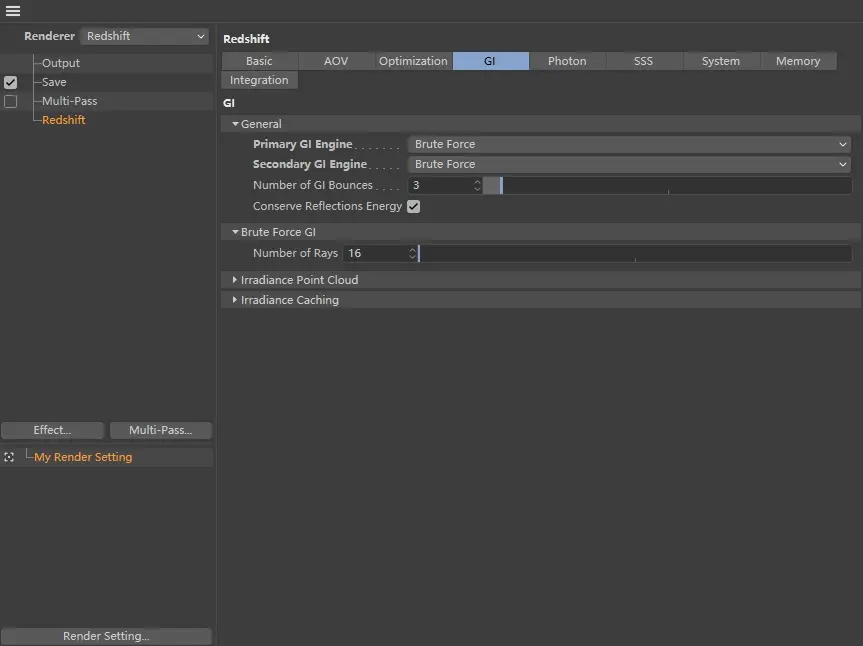
Task: Switch to the AOV tab
Action: [335, 60]
